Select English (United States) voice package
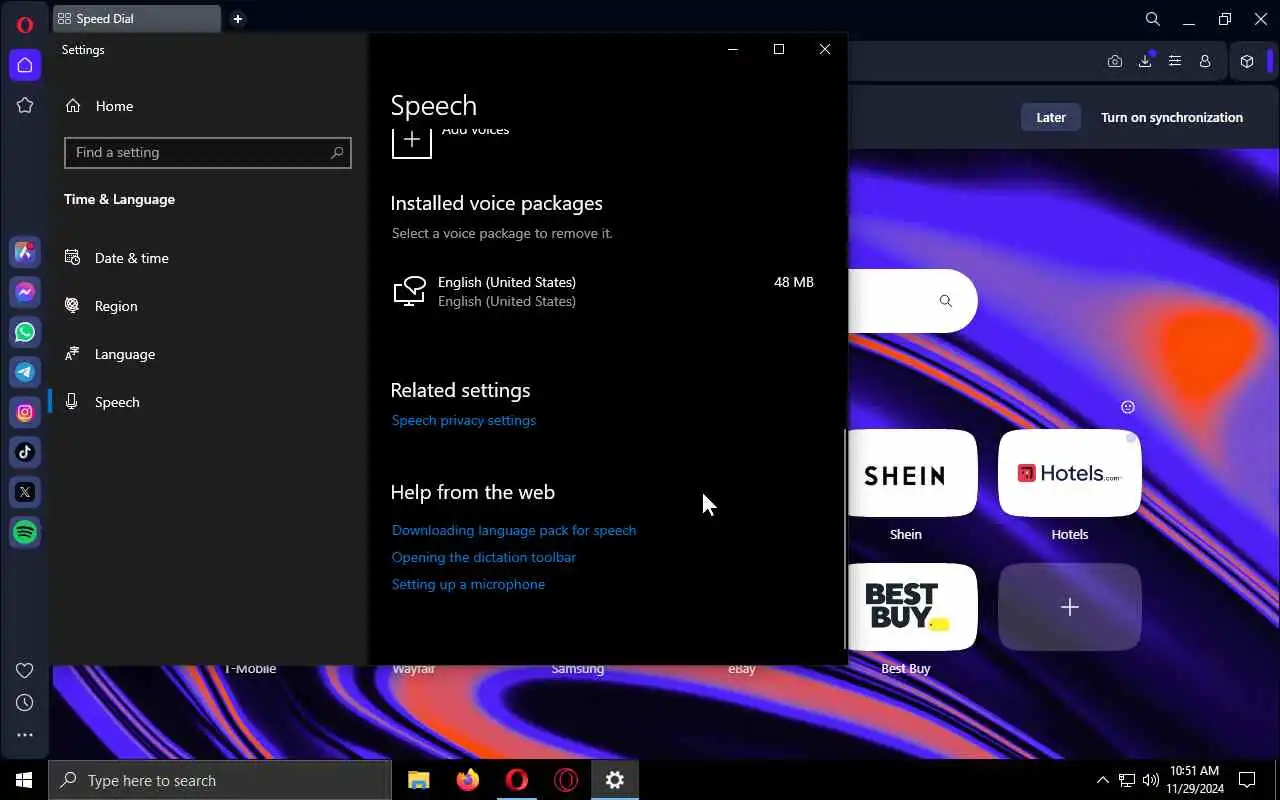This screenshot has width=1280, height=800. [606, 291]
